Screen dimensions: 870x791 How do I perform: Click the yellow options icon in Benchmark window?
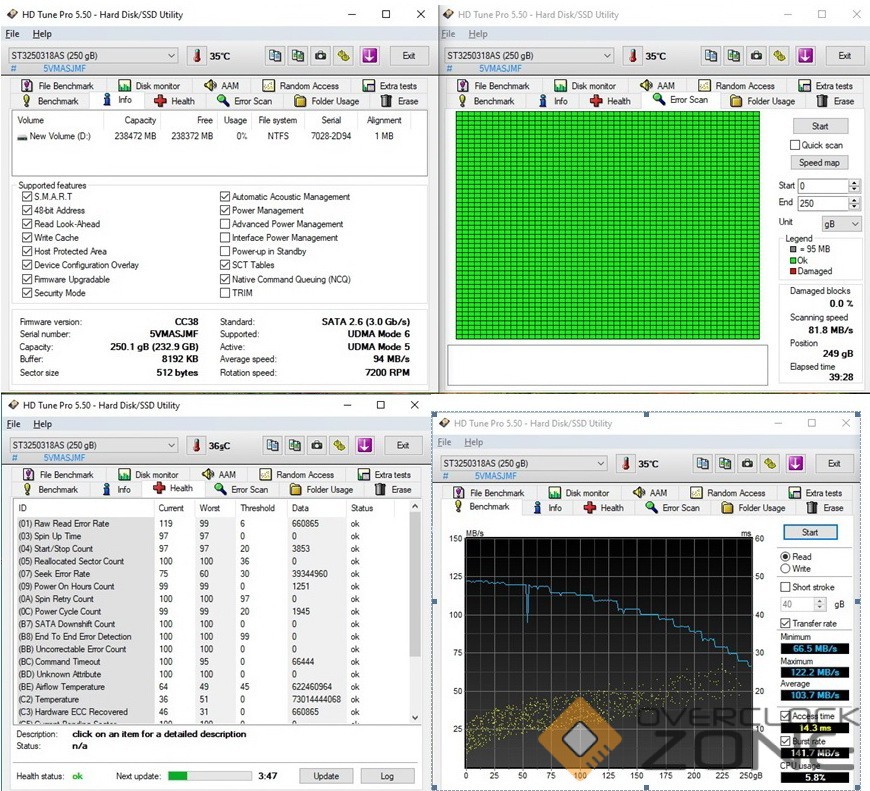pyautogui.click(x=769, y=464)
